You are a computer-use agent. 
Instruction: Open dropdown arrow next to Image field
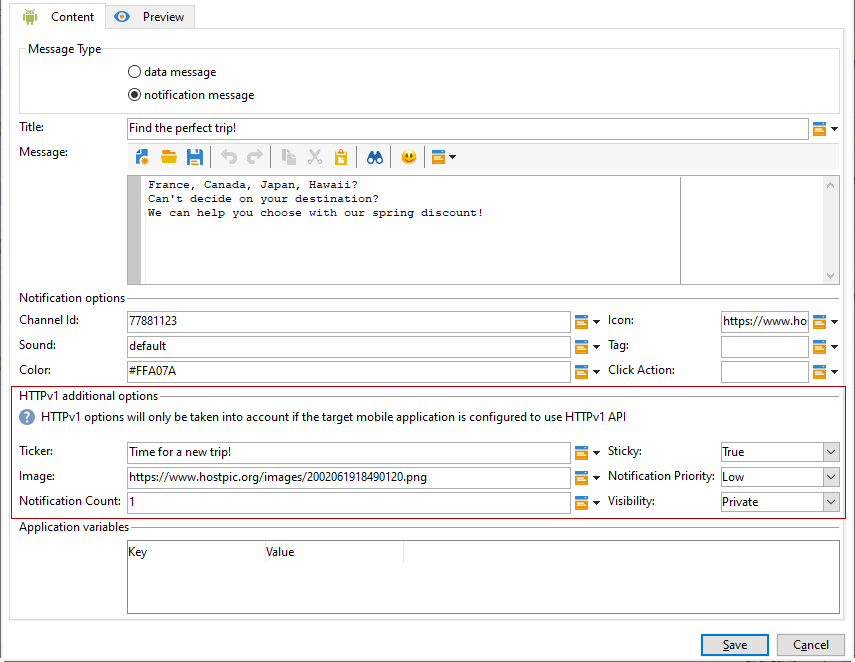coord(597,478)
